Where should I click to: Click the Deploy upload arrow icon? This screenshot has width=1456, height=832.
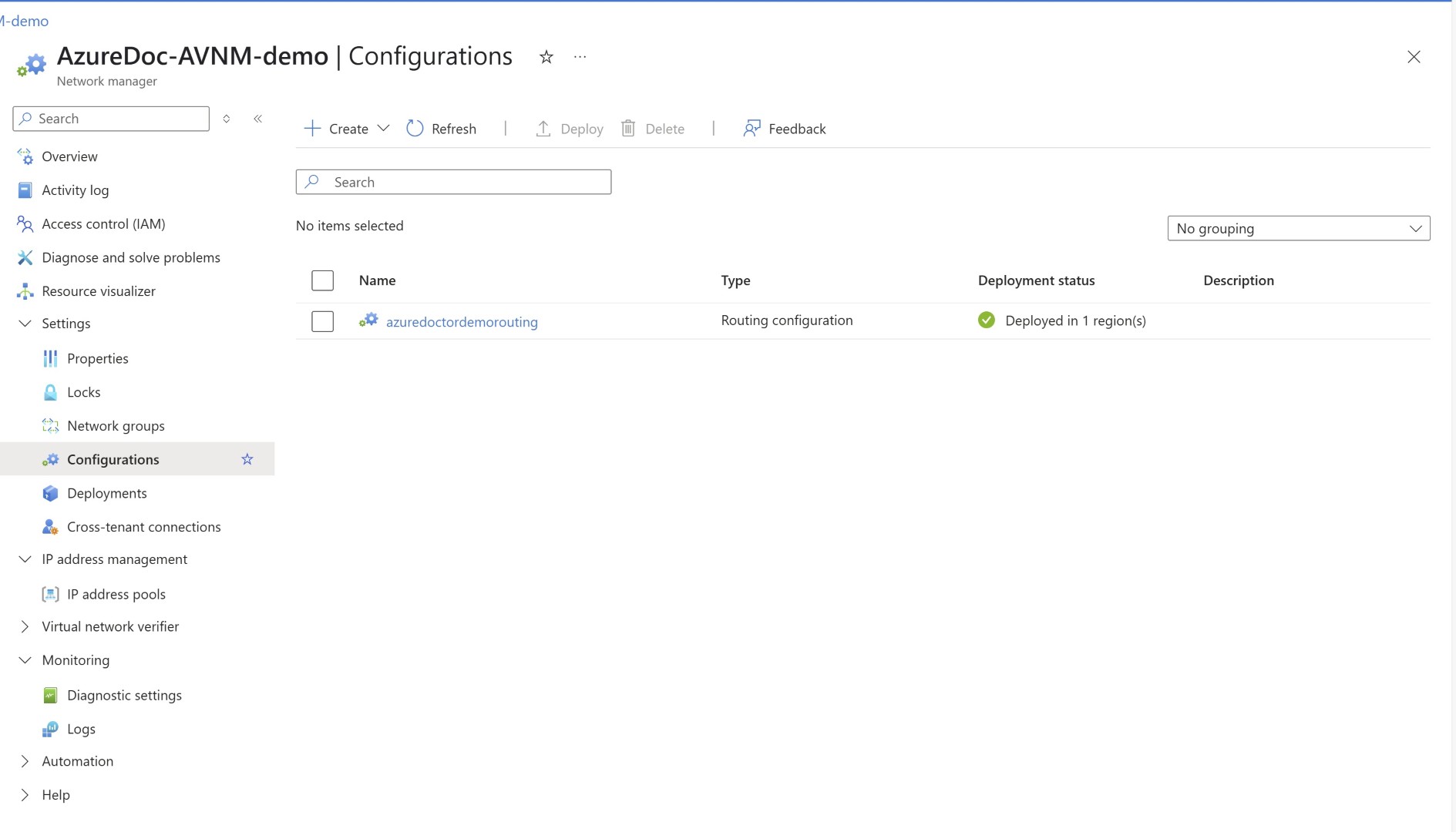tap(543, 129)
